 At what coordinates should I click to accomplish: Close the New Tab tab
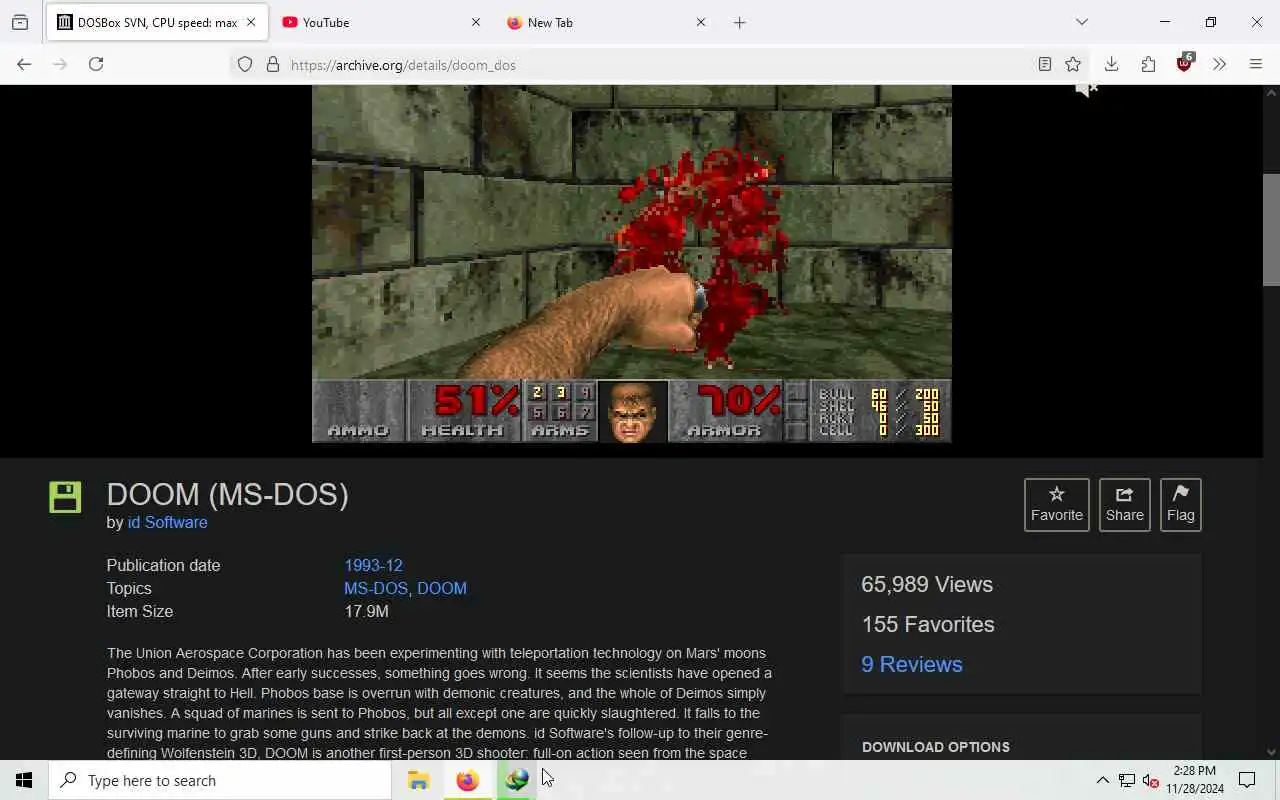tap(701, 22)
